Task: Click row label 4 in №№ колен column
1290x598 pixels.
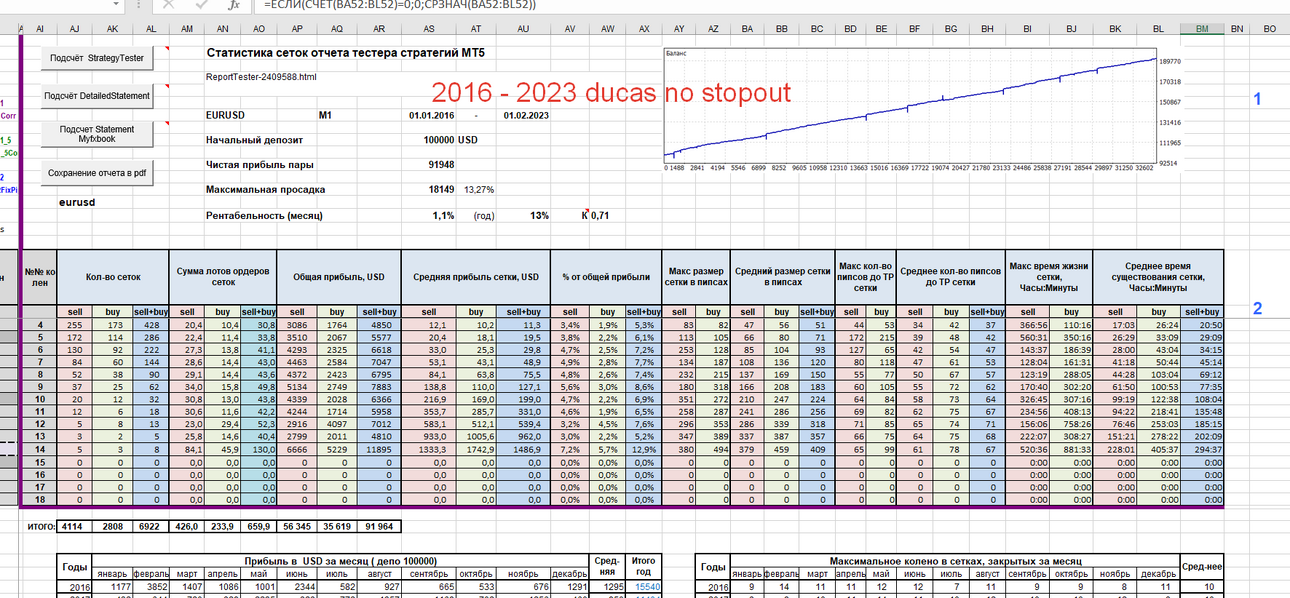Action: [x=39, y=325]
